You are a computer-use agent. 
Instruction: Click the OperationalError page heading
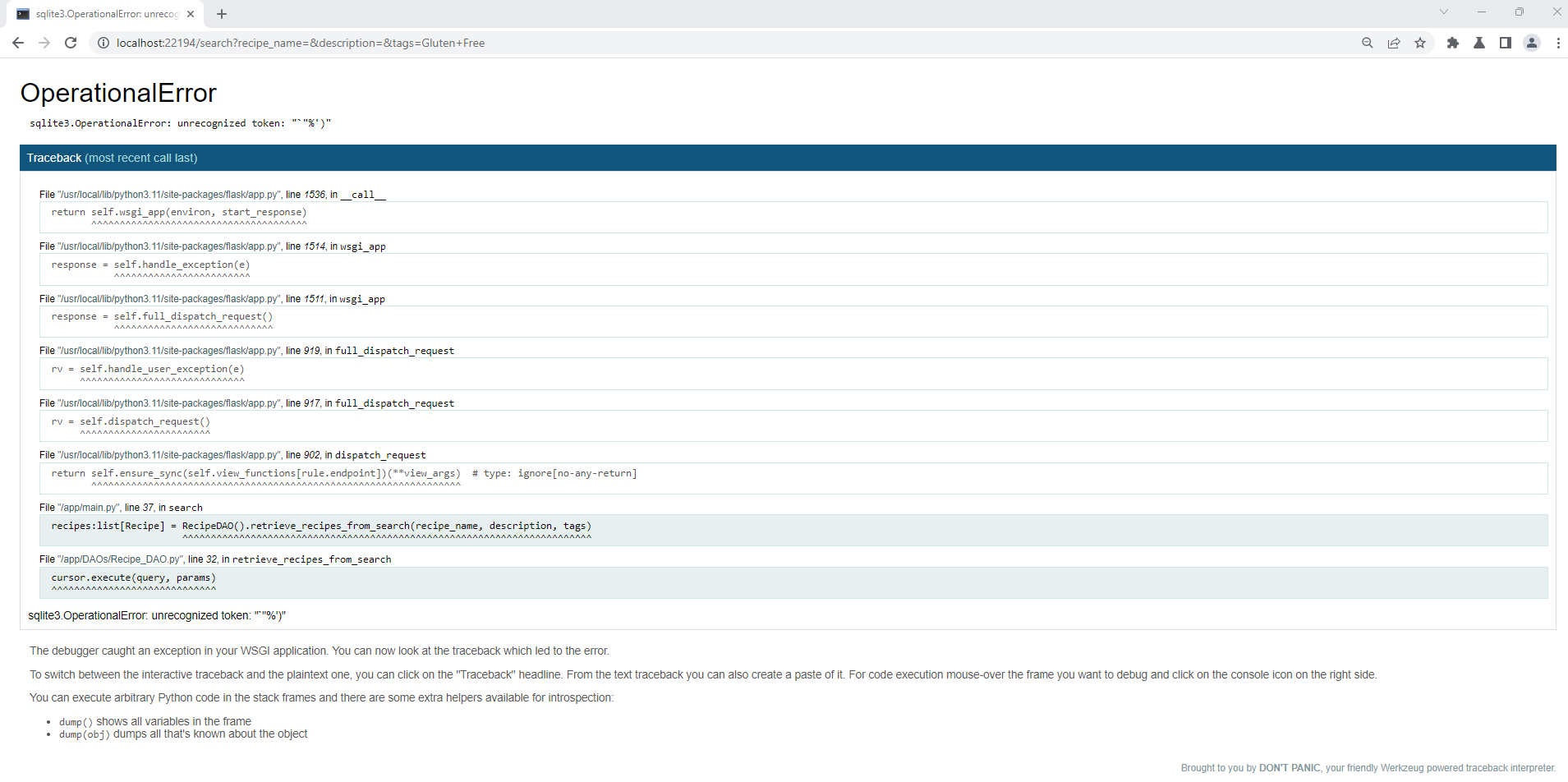pyautogui.click(x=118, y=93)
